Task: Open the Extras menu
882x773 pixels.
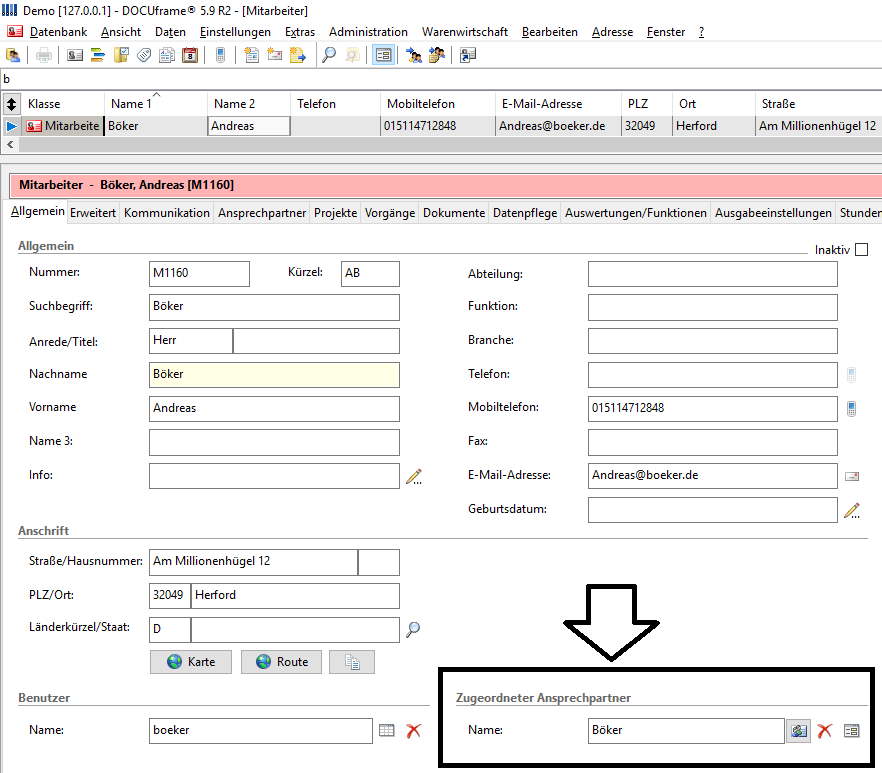Action: tap(300, 32)
